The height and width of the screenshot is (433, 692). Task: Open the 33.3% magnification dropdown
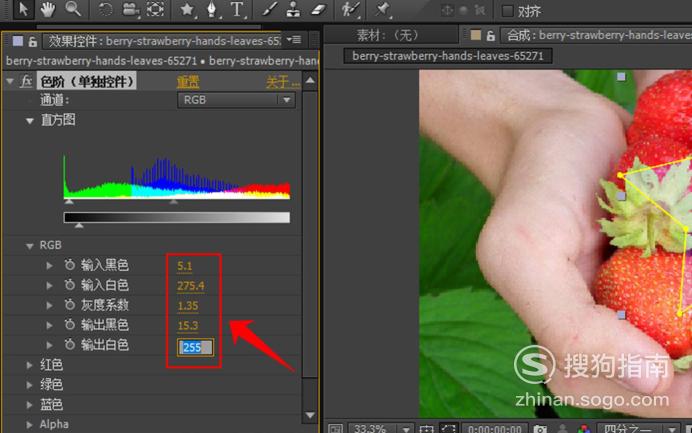tap(382, 428)
